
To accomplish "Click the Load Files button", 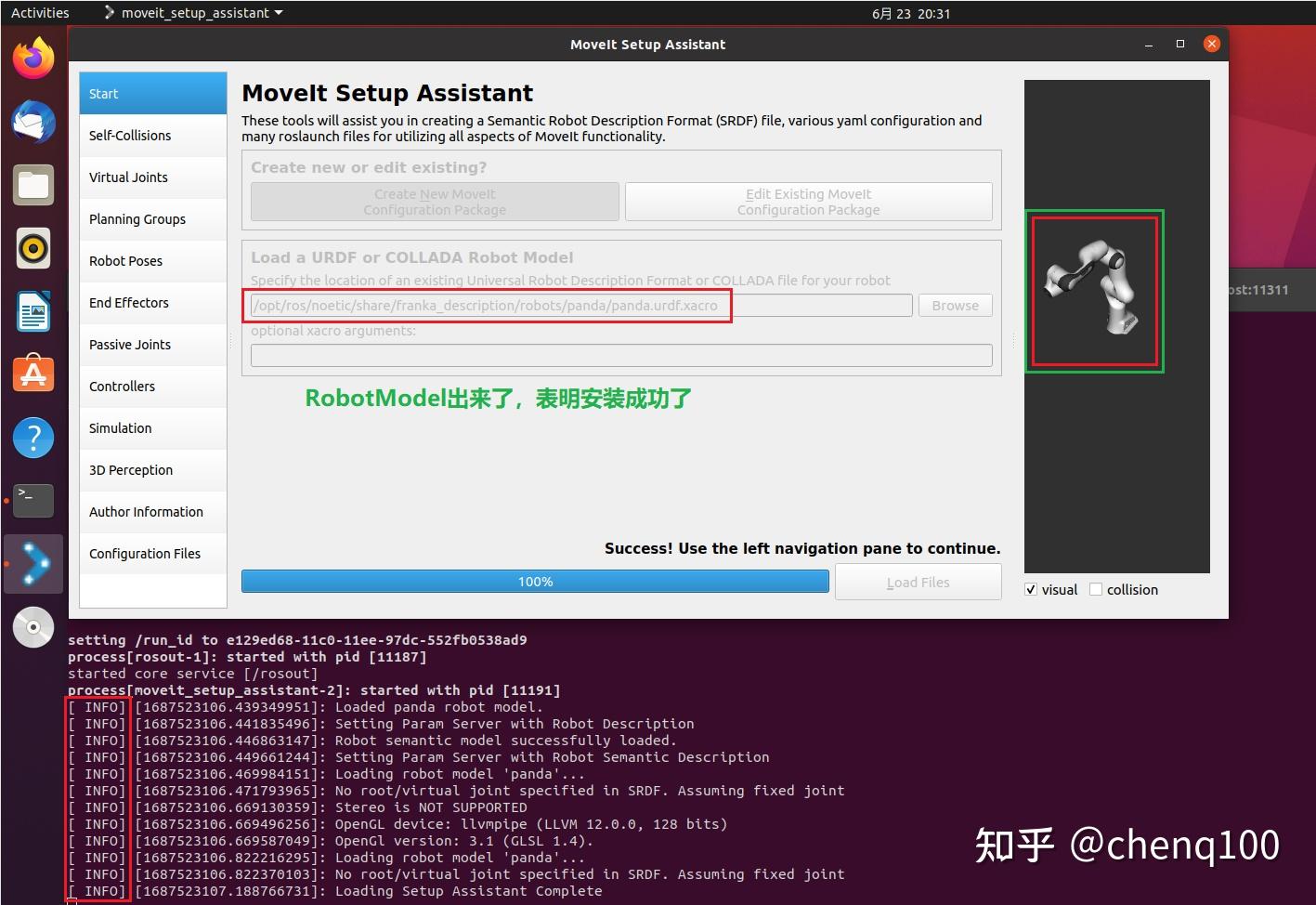I will click(x=918, y=582).
